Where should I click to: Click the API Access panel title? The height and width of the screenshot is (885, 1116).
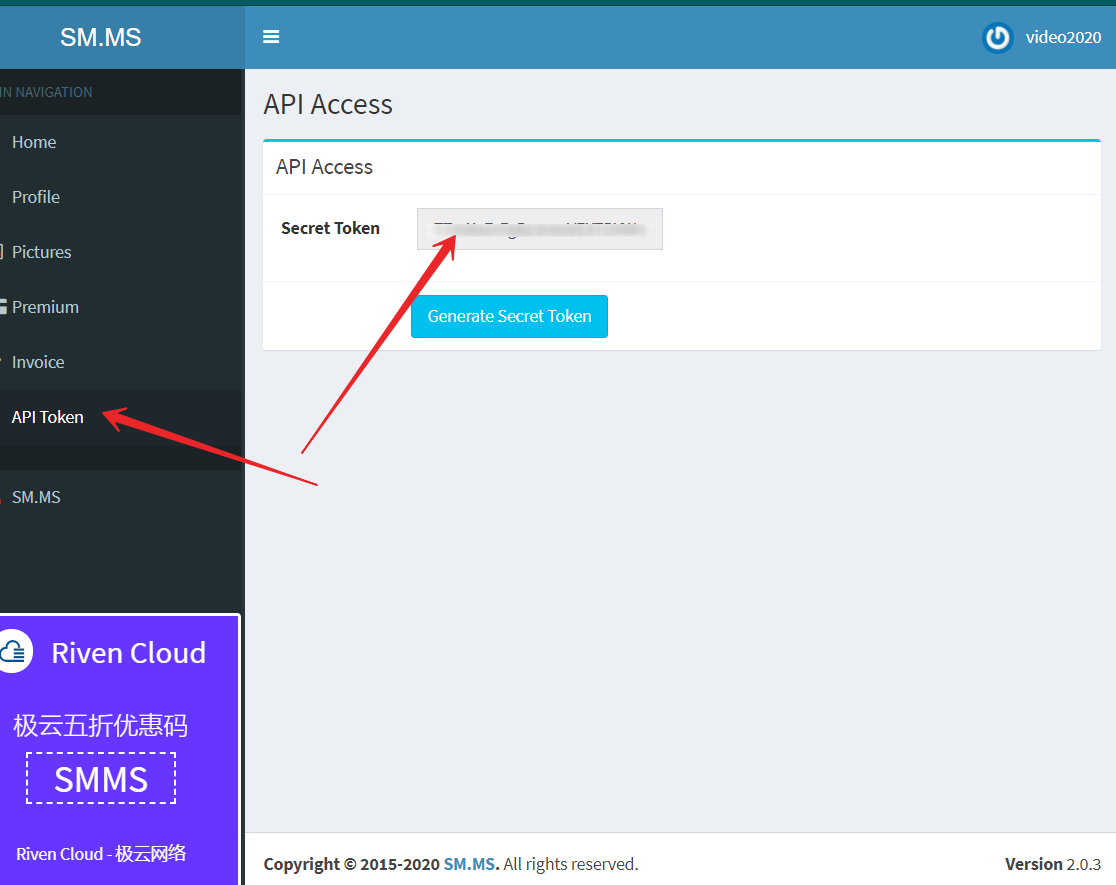(324, 167)
